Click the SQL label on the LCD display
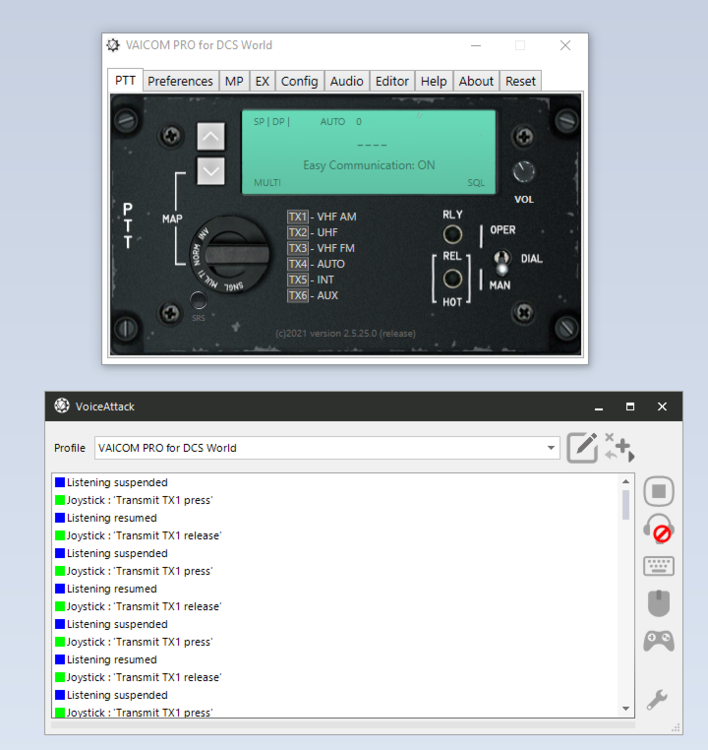708x750 pixels. 476,183
